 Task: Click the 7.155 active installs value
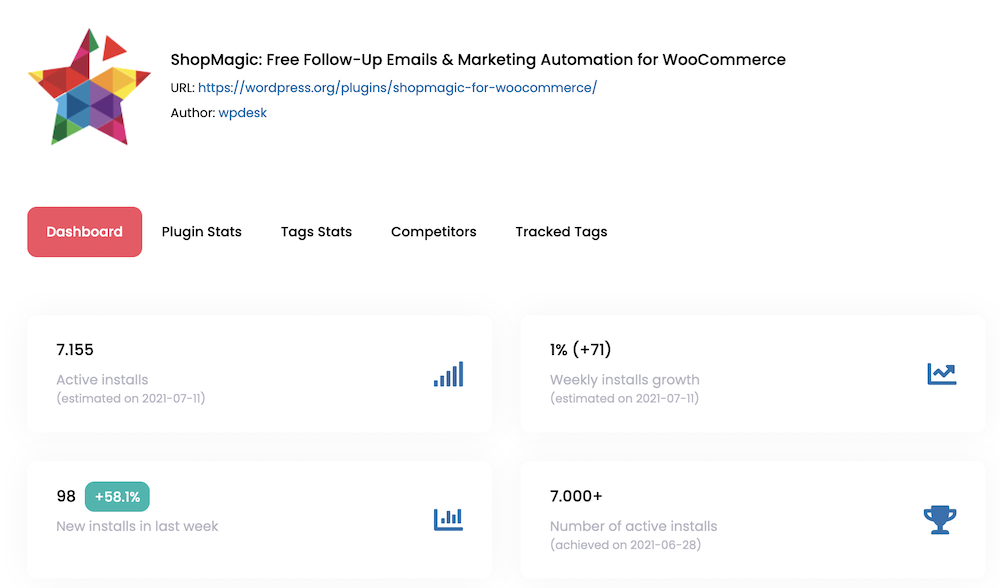coord(75,349)
